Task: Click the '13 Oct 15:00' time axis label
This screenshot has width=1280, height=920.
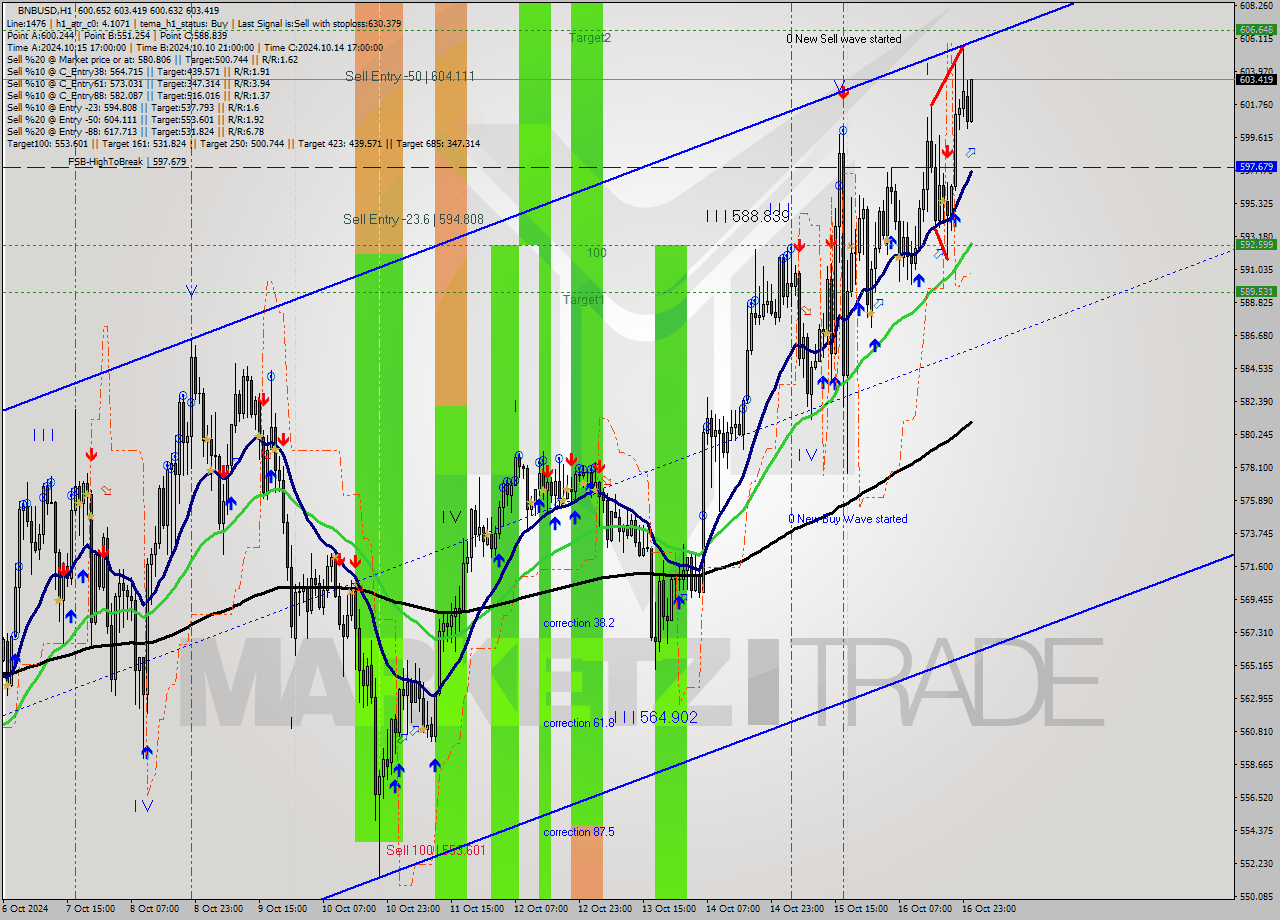Action: (x=668, y=909)
